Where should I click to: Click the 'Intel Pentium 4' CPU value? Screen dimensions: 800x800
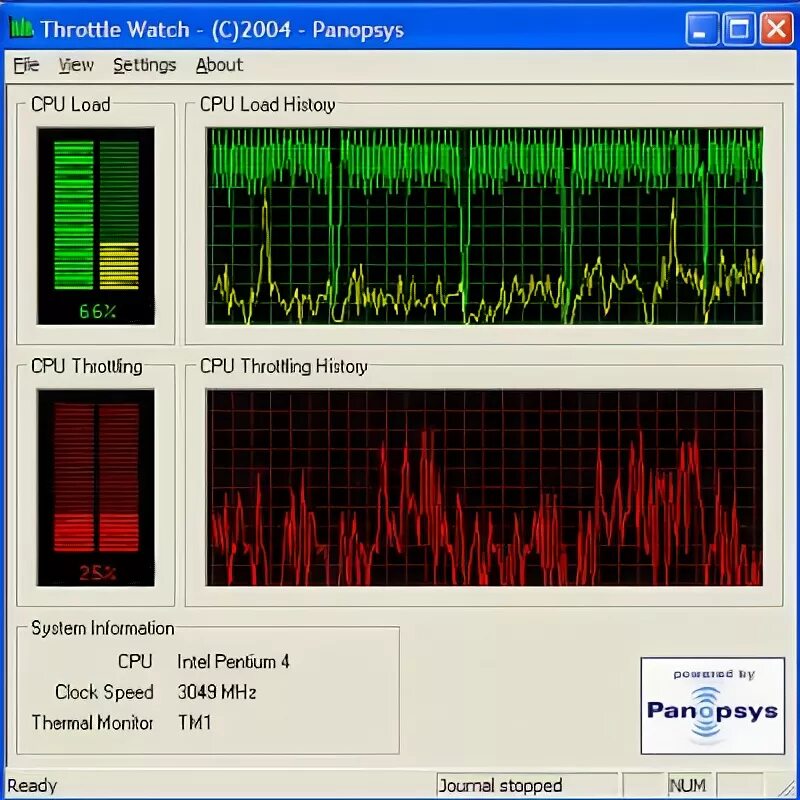coord(233,662)
